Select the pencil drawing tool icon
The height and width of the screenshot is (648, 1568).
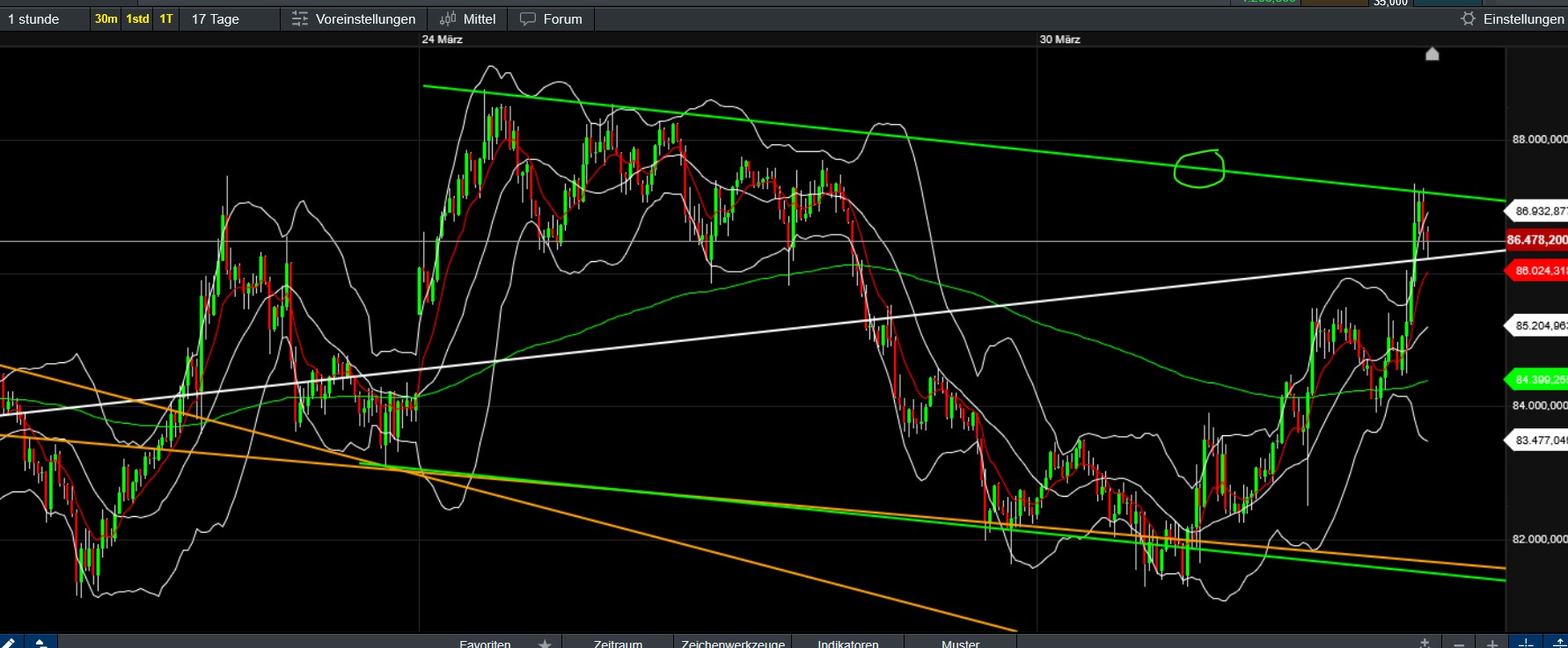tap(11, 642)
